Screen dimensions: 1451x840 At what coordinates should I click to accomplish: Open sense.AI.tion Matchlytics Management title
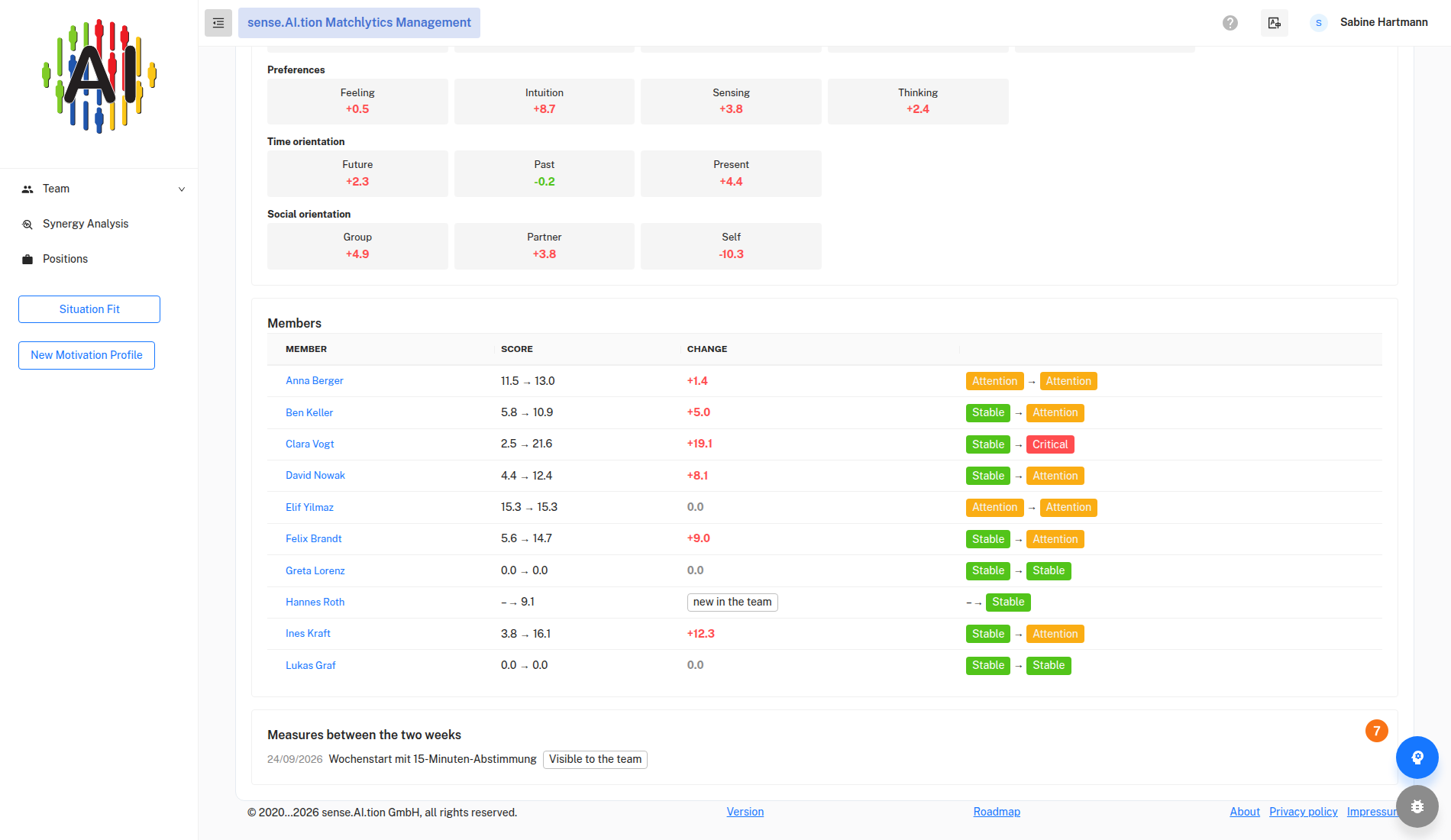[359, 23]
